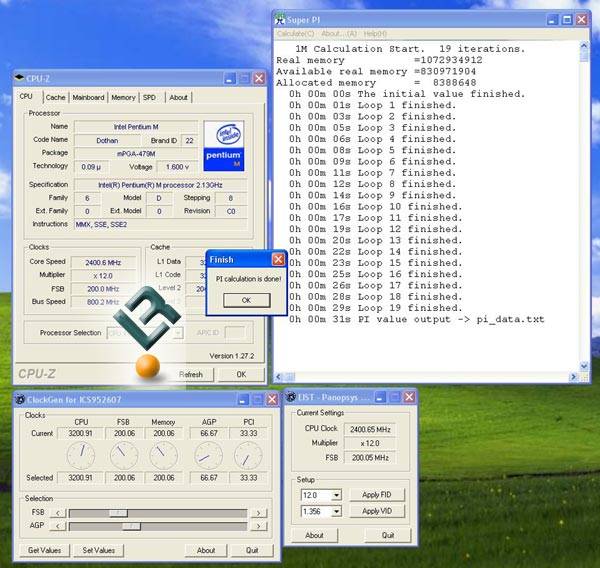600x568 pixels.
Task: Click OK button at CPU-Z bottom
Action: (x=241, y=374)
